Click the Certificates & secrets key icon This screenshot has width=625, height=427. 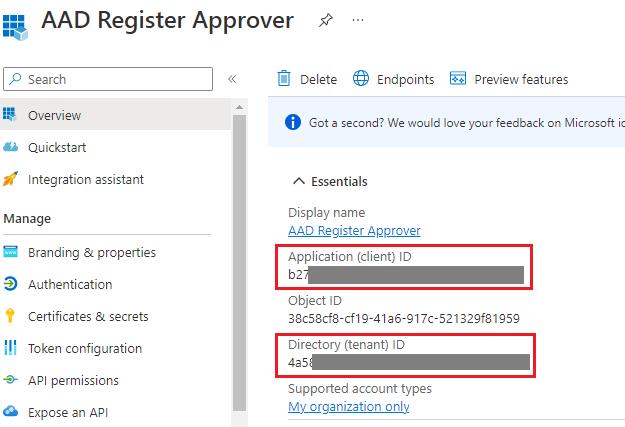point(11,316)
